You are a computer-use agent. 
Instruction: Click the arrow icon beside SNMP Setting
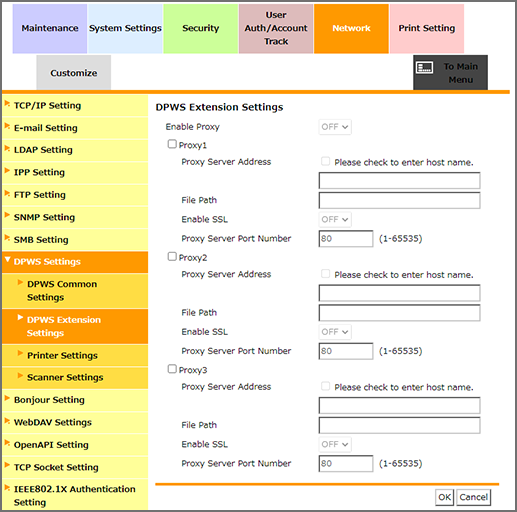(7, 215)
